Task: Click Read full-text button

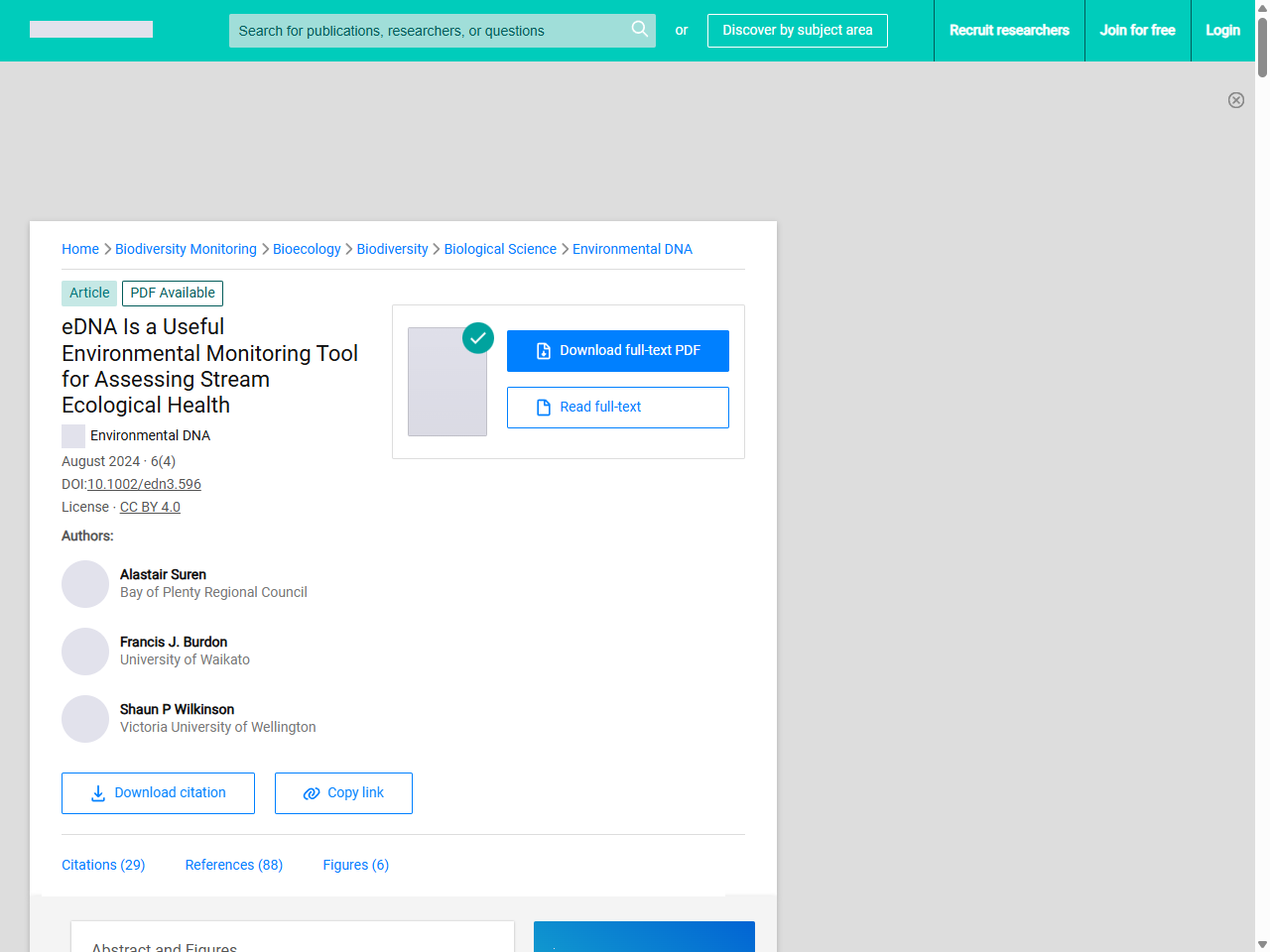Action: point(618,408)
